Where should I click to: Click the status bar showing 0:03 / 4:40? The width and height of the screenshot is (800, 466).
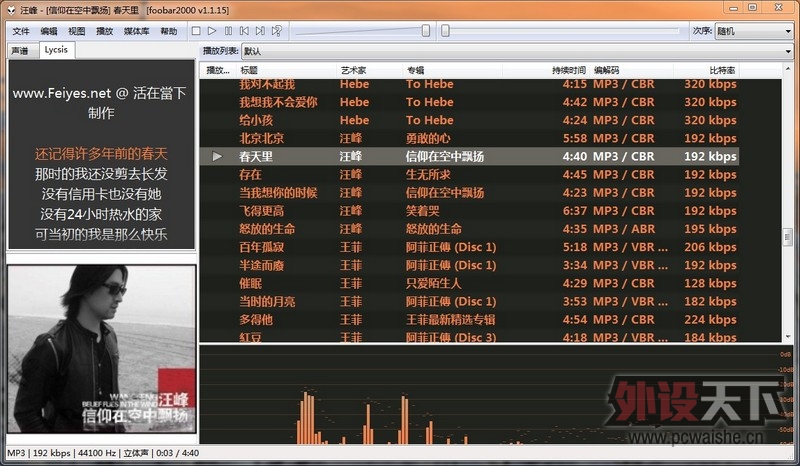click(177, 453)
